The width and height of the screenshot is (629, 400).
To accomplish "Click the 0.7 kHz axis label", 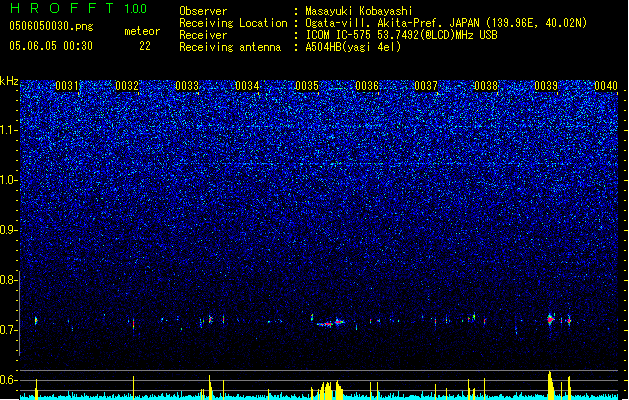I will pos(9,330).
